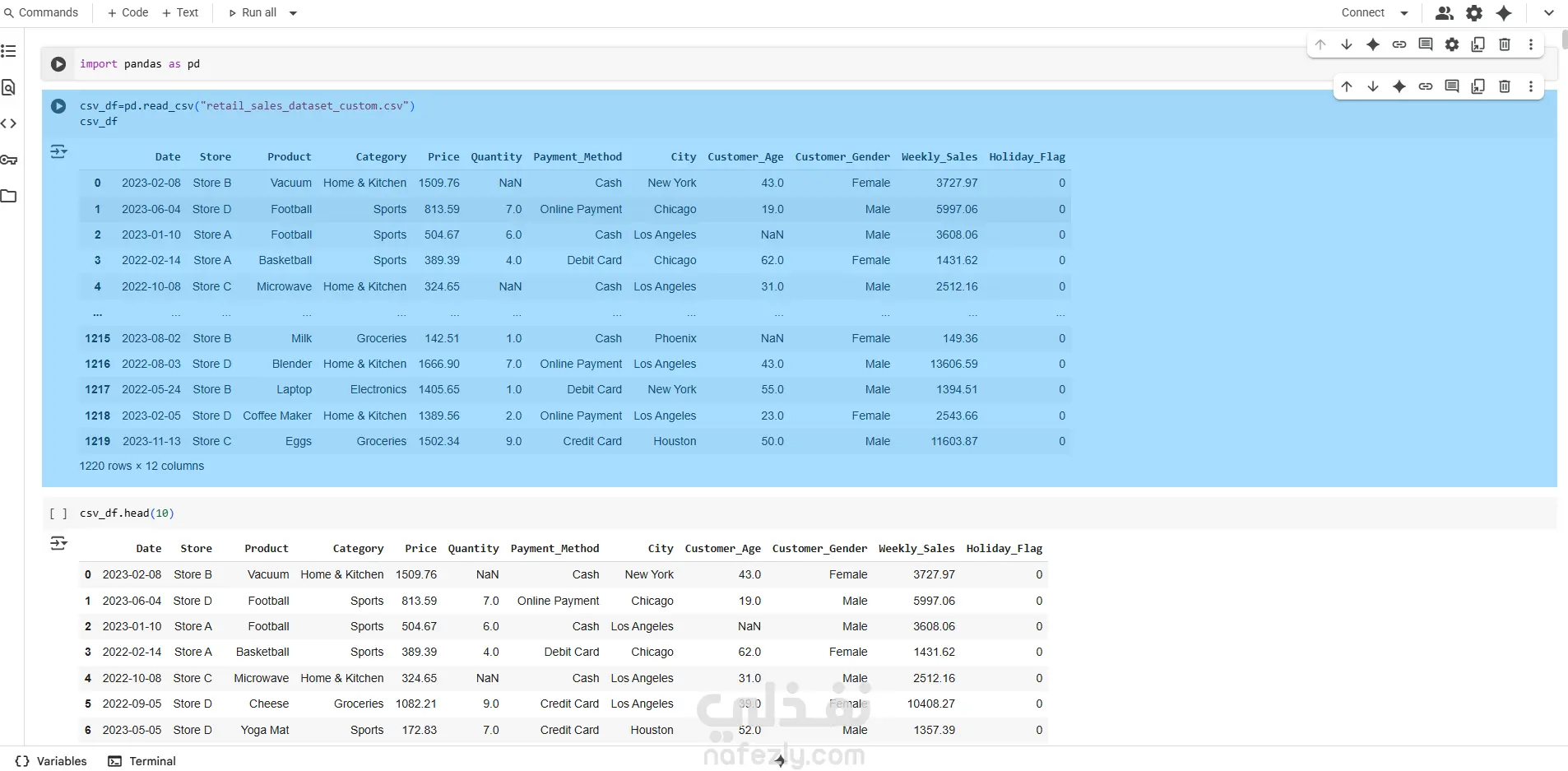The height and width of the screenshot is (771, 1568).
Task: Expand the Run all dropdown arrow
Action: pyautogui.click(x=293, y=13)
